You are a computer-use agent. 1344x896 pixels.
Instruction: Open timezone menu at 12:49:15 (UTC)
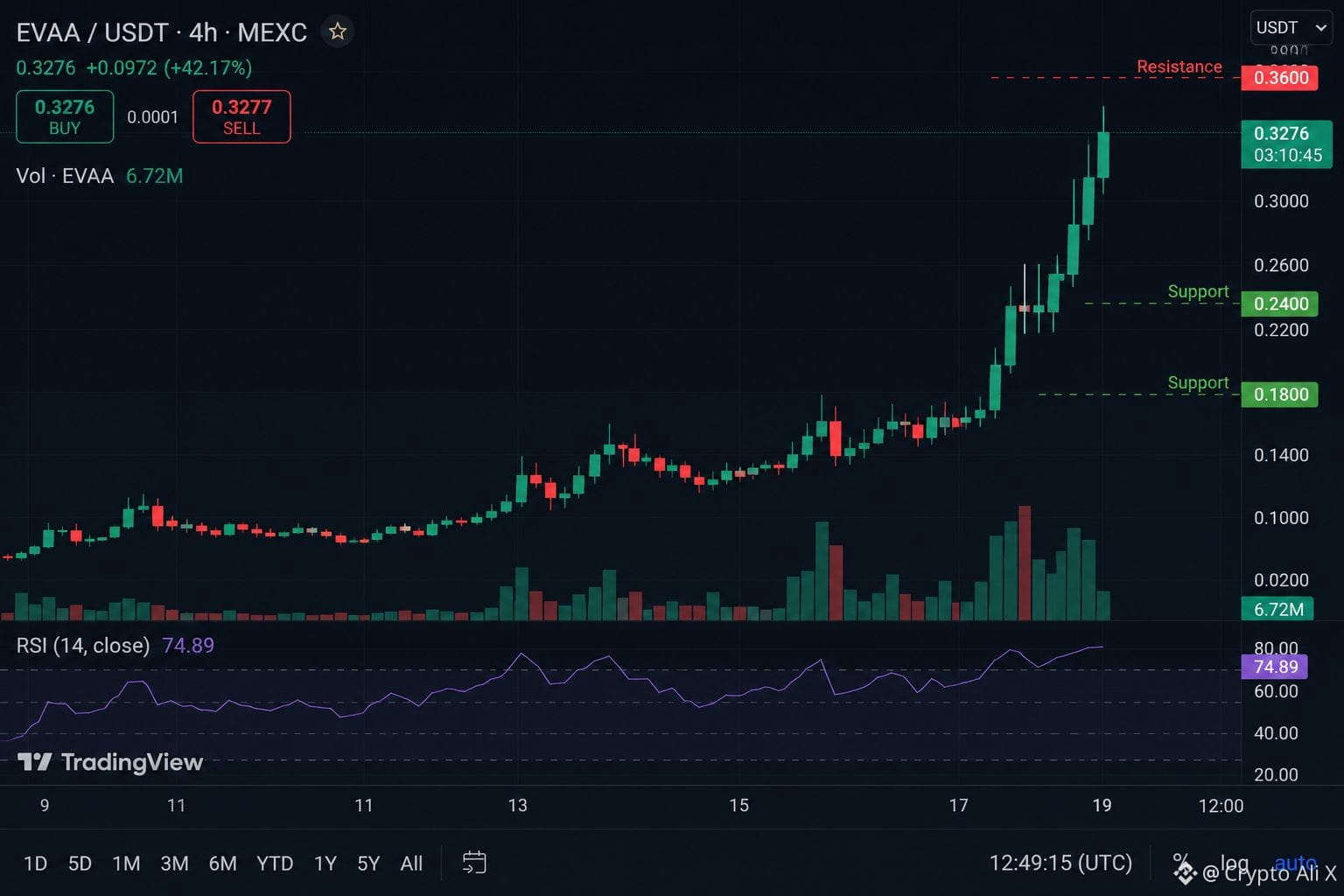(x=1060, y=864)
